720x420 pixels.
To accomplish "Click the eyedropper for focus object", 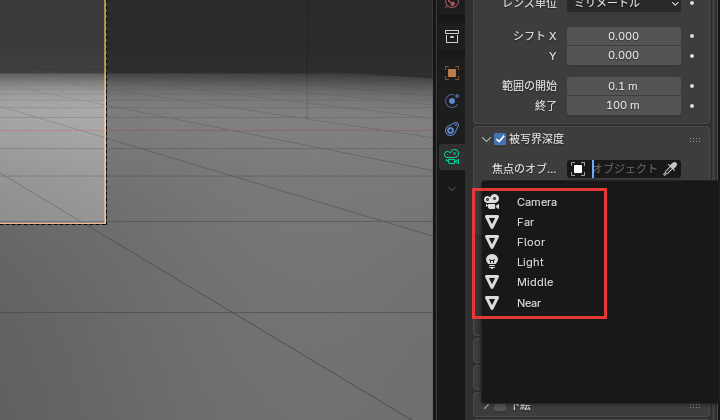I will pos(670,169).
